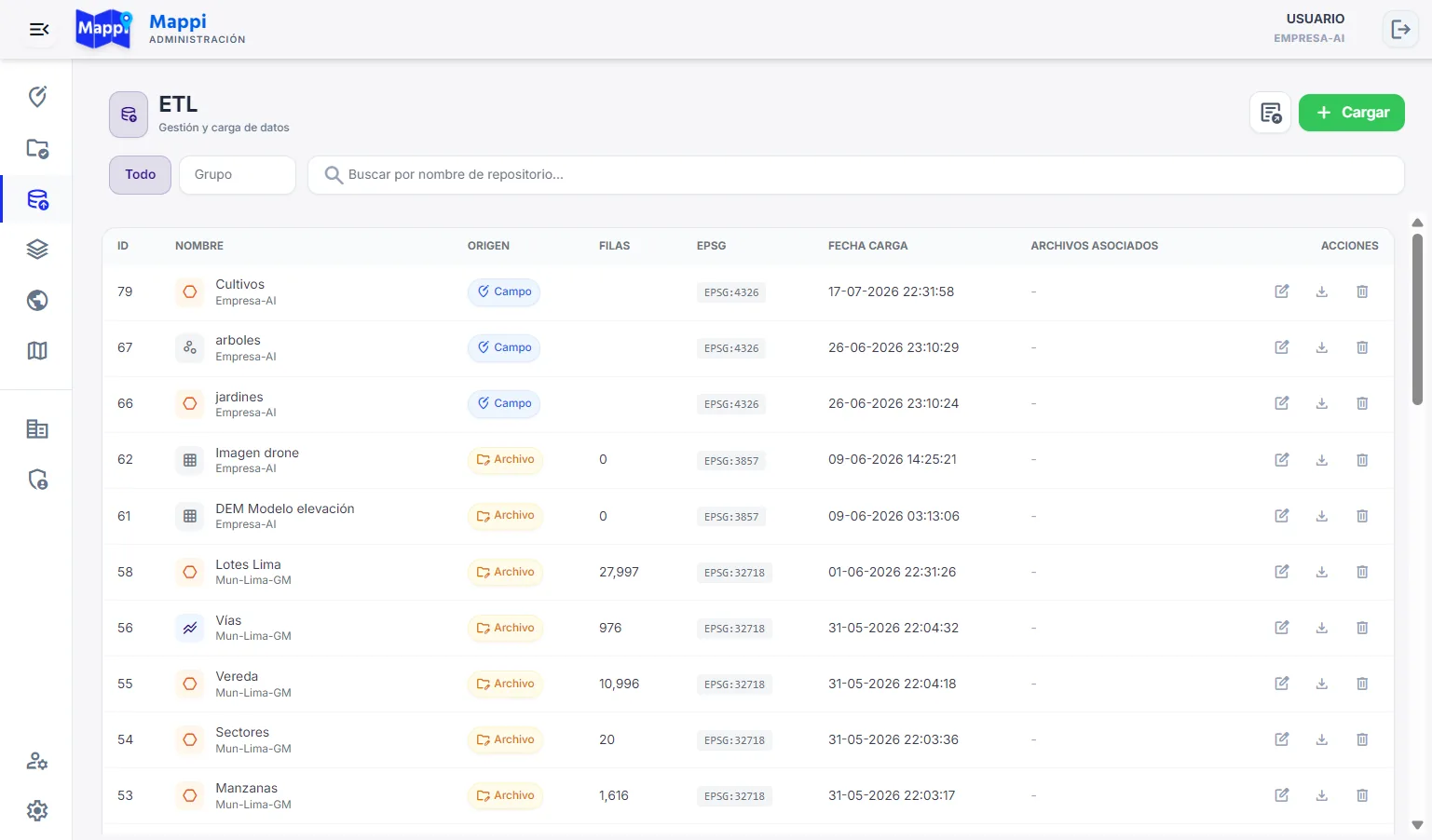Click the scrollbar down arrow
This screenshot has width=1432, height=840.
(x=1417, y=825)
